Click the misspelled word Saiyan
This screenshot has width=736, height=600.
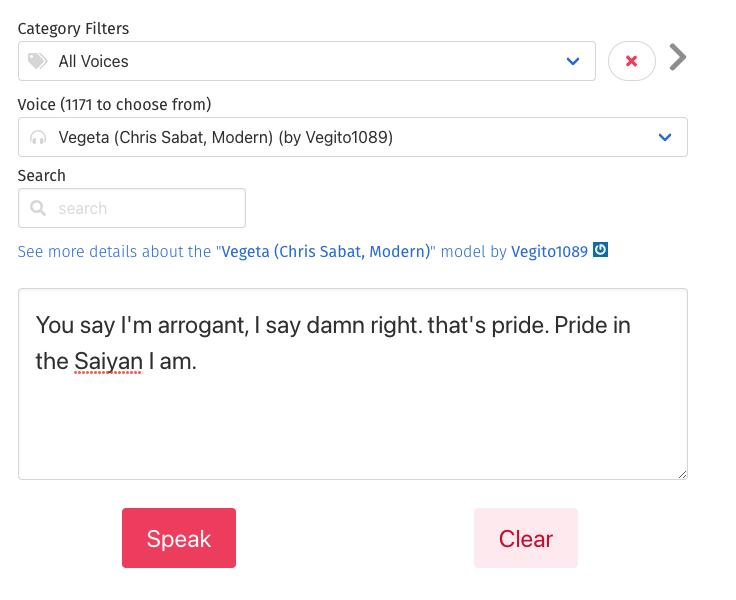click(x=108, y=361)
